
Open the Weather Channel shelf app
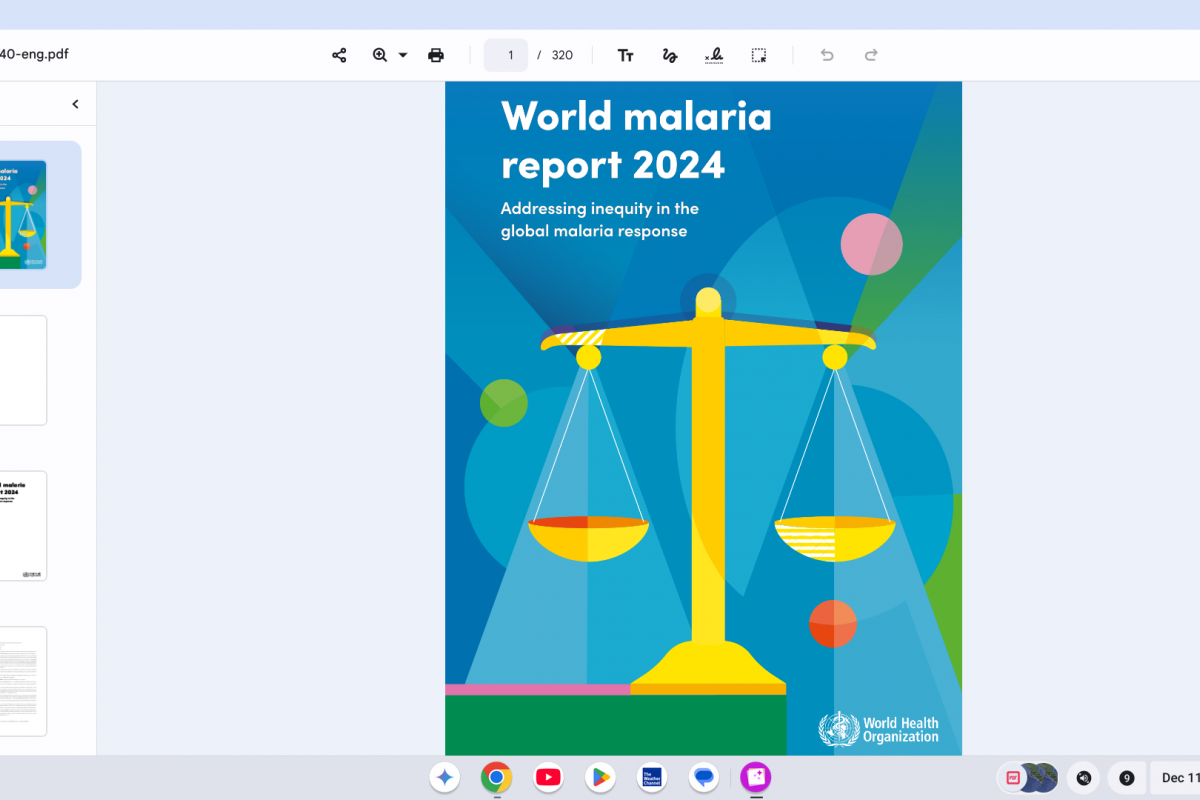652,777
